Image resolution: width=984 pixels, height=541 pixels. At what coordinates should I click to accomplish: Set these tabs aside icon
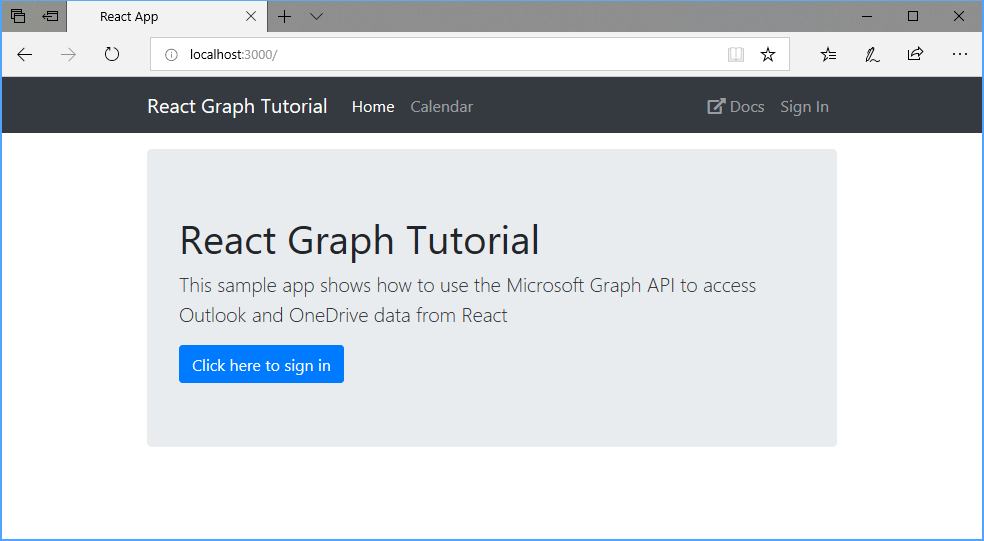[50, 16]
